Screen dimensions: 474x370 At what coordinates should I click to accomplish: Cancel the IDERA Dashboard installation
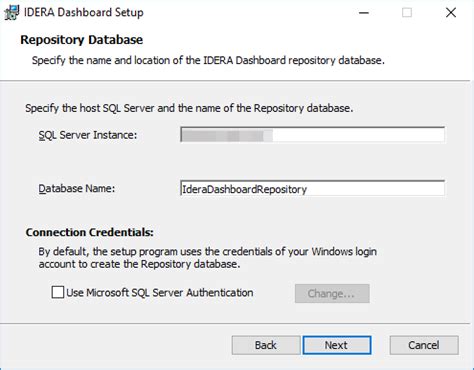pyautogui.click(x=424, y=345)
